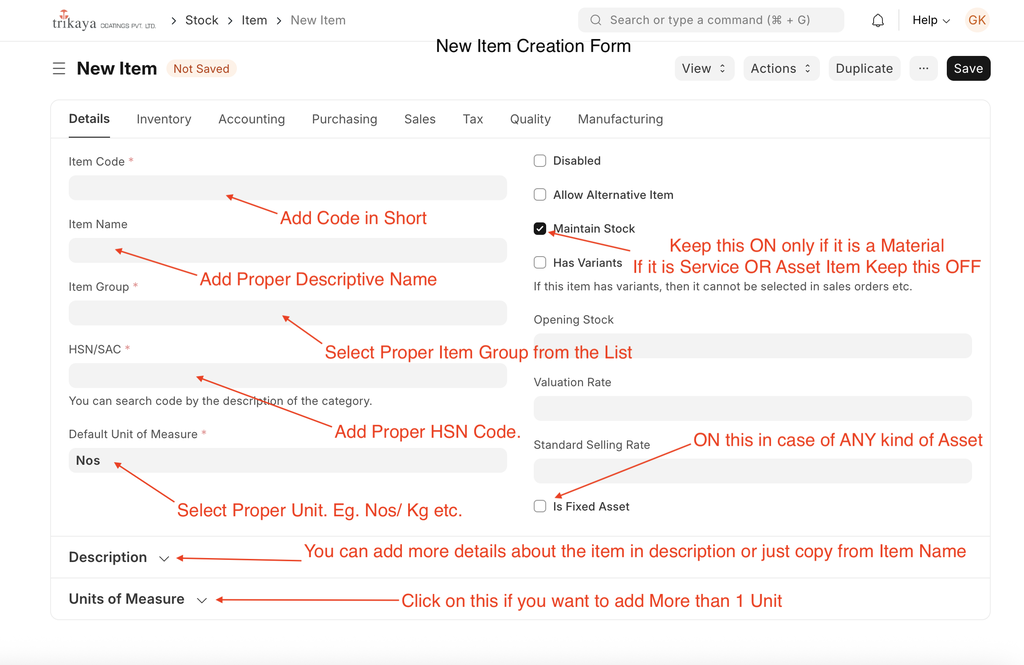Enable the Has Variants checkbox
Image resolution: width=1024 pixels, height=665 pixels.
539,263
